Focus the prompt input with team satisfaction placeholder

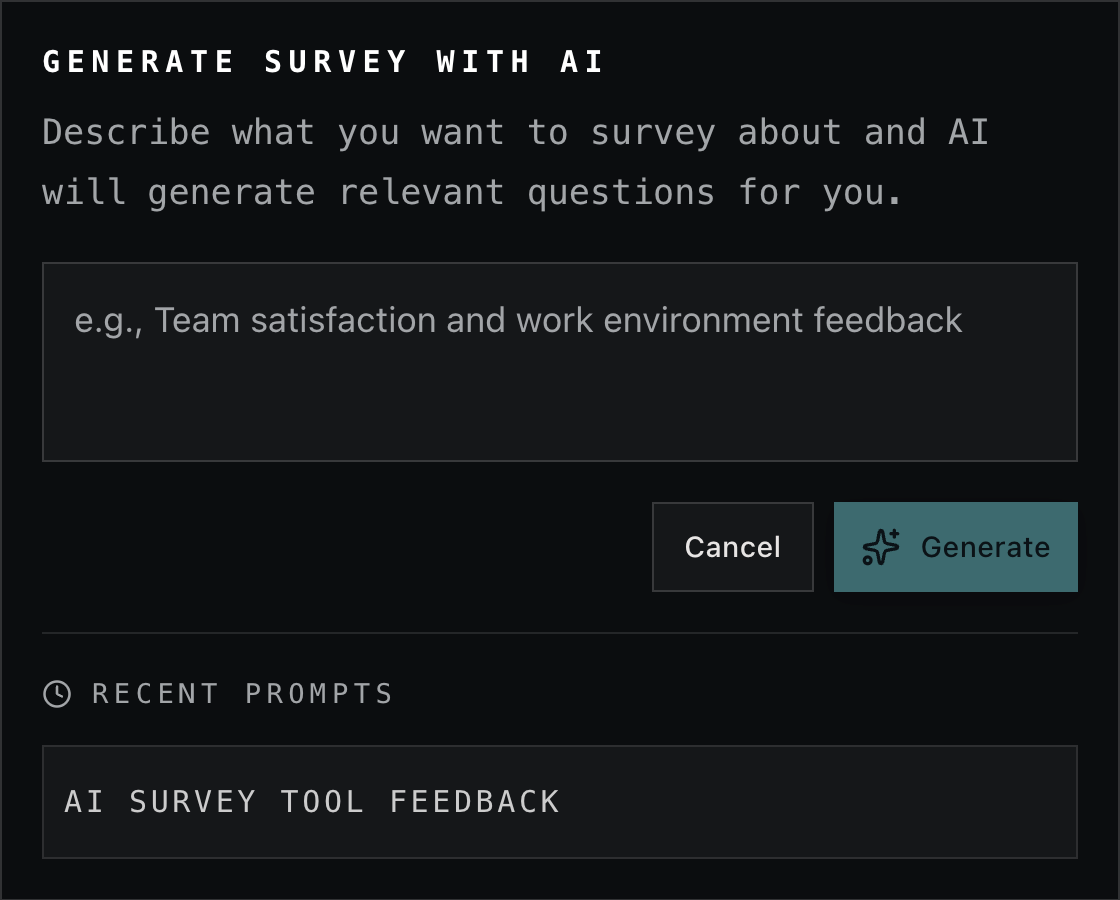pyautogui.click(x=560, y=360)
